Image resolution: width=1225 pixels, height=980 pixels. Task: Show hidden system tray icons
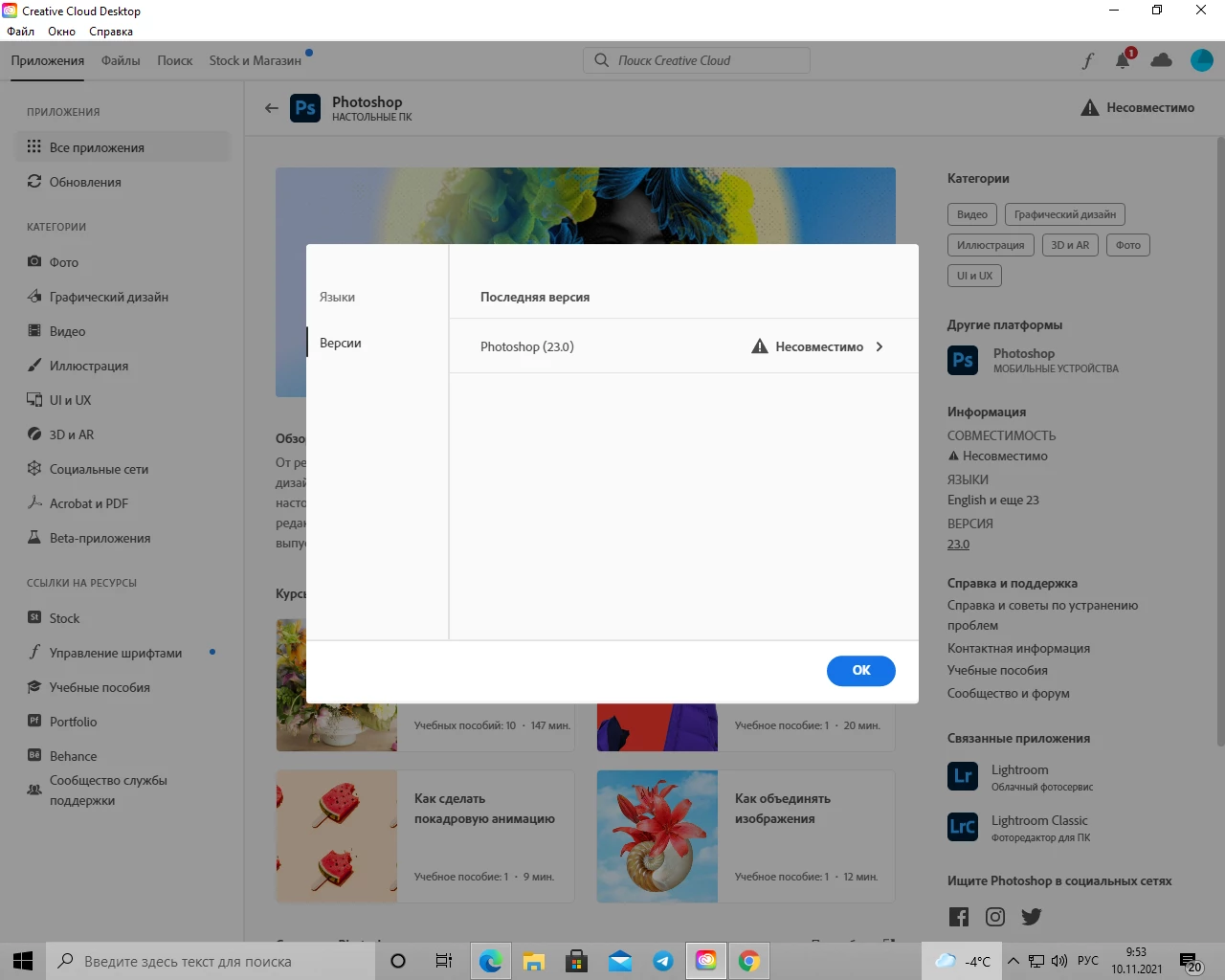[x=1013, y=961]
